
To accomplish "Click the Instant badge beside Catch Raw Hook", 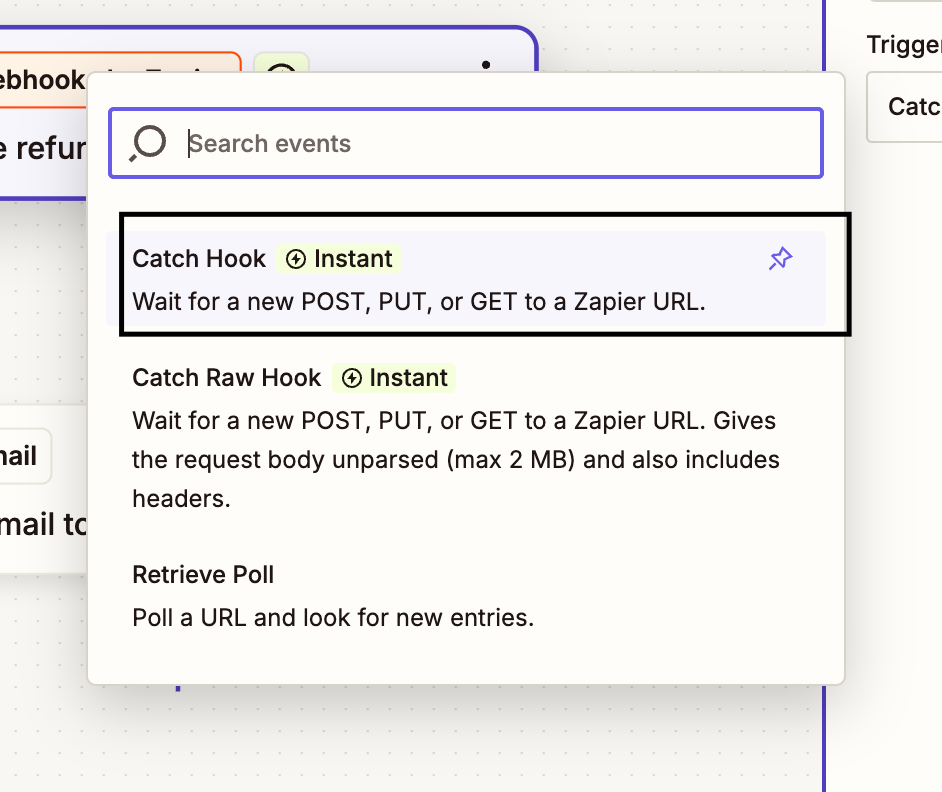I will click(x=394, y=378).
